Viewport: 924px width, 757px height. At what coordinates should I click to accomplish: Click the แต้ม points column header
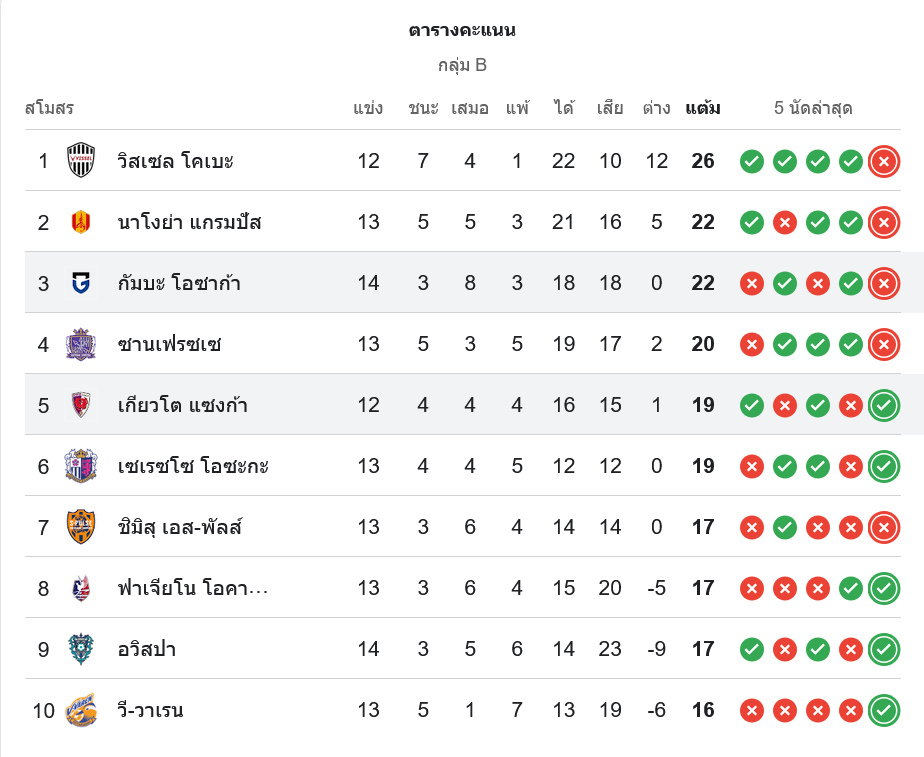(703, 108)
